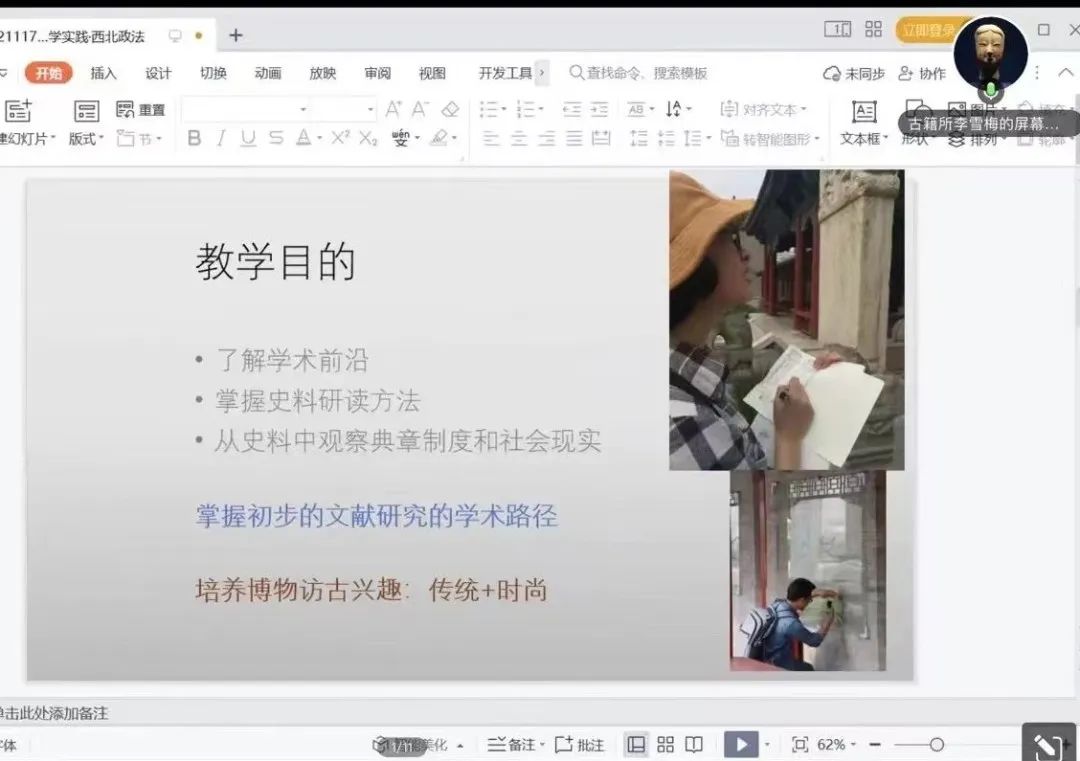Start slideshow with the play button
This screenshot has height=761, width=1080.
pos(740,744)
